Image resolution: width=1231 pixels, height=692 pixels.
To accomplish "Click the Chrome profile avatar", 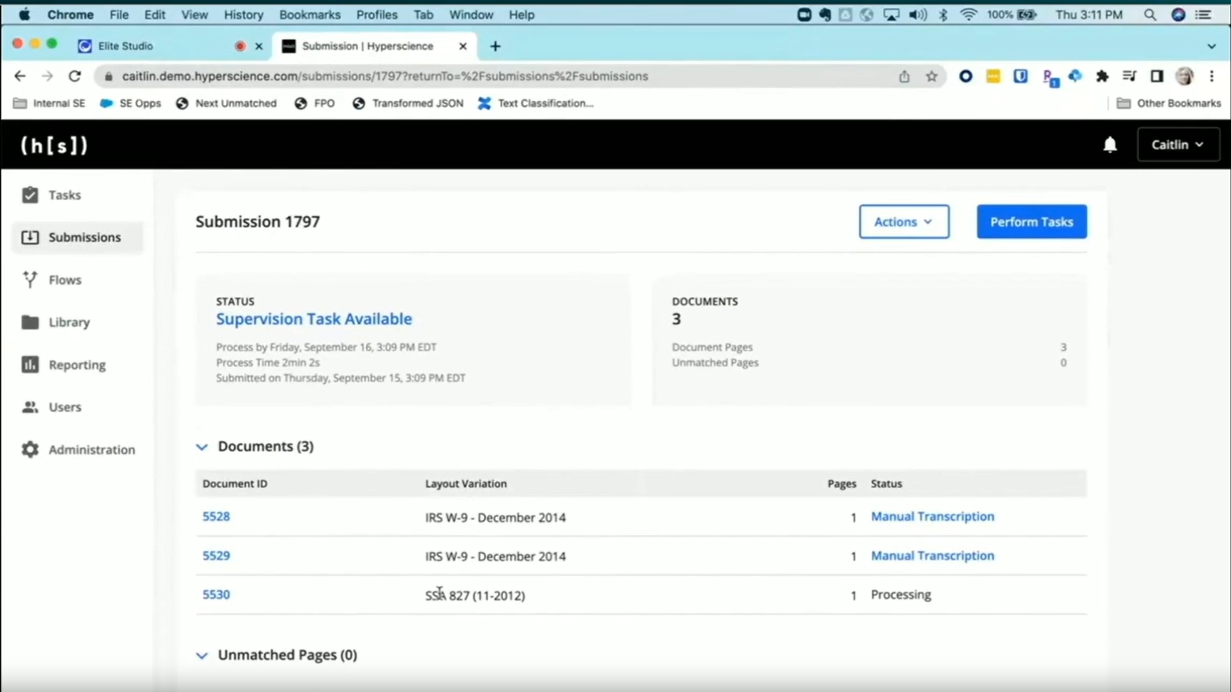I will coord(1184,76).
